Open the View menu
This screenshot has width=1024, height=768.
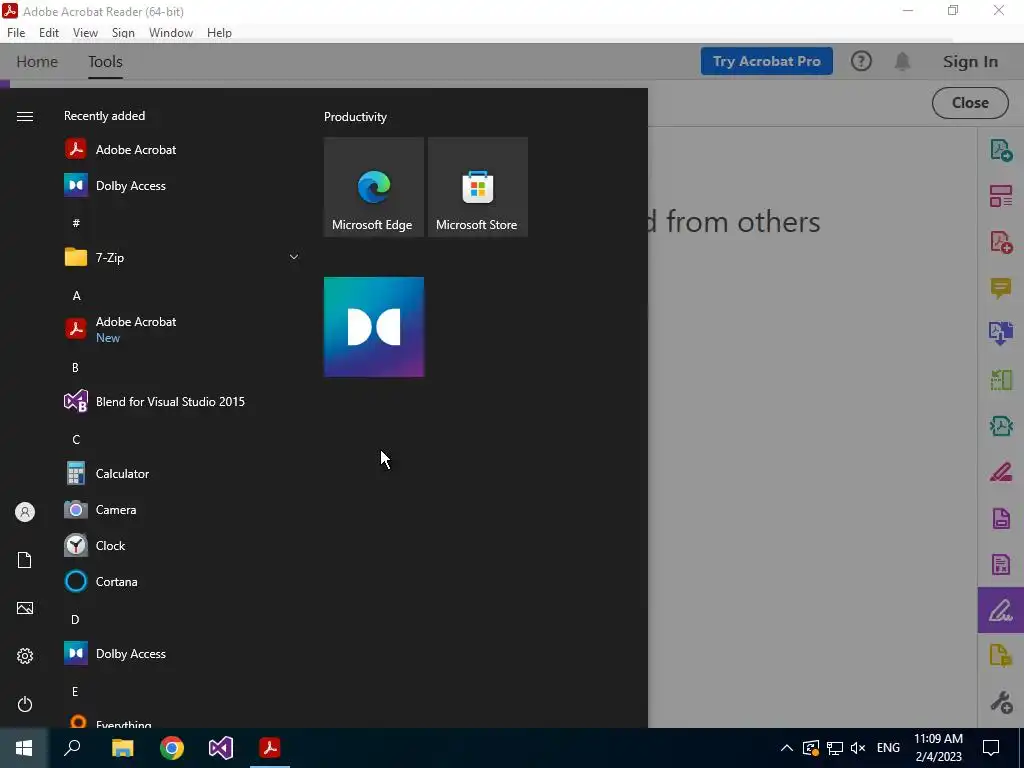point(85,33)
